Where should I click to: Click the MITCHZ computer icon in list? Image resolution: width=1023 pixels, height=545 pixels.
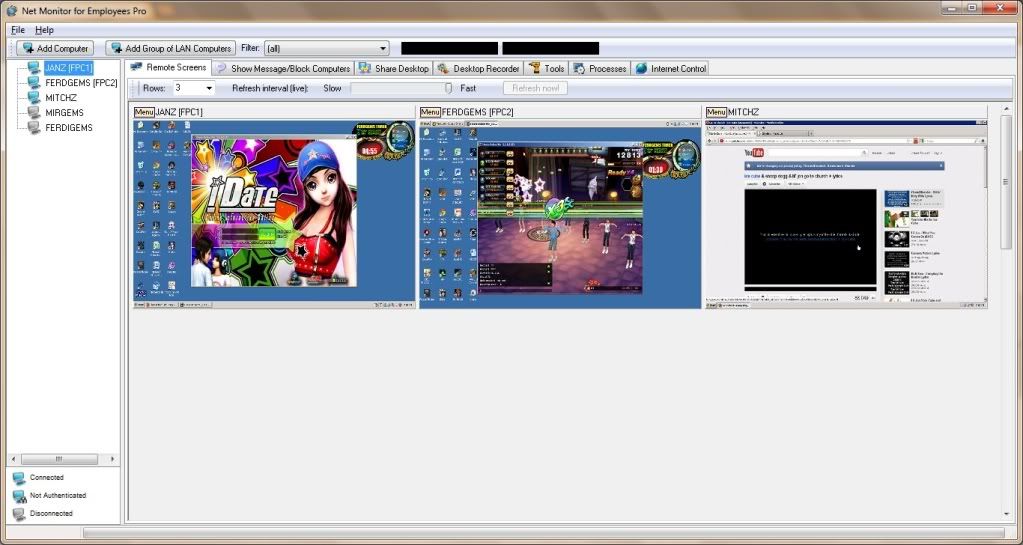coord(34,98)
